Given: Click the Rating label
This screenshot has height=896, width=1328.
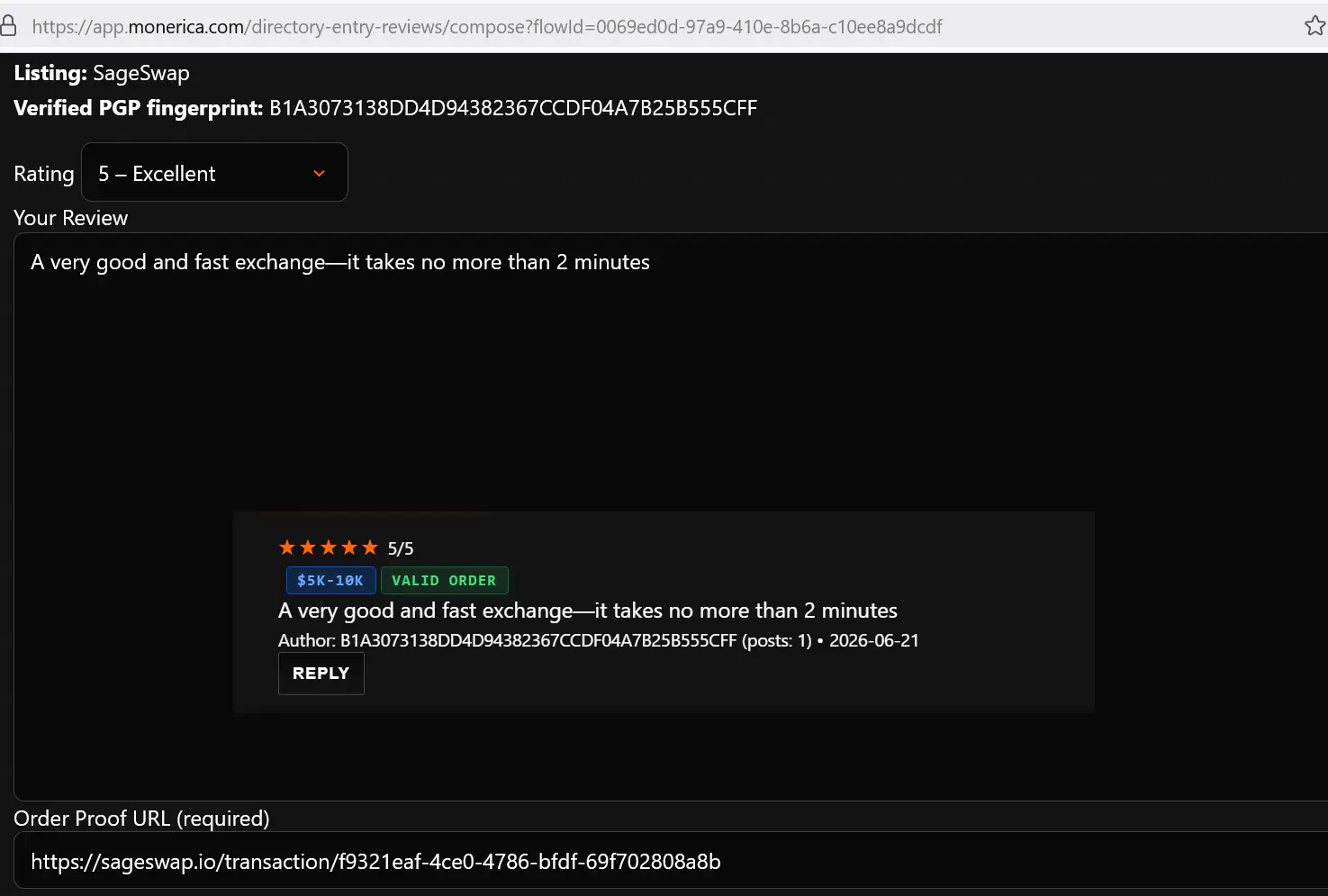Looking at the screenshot, I should tap(44, 174).
